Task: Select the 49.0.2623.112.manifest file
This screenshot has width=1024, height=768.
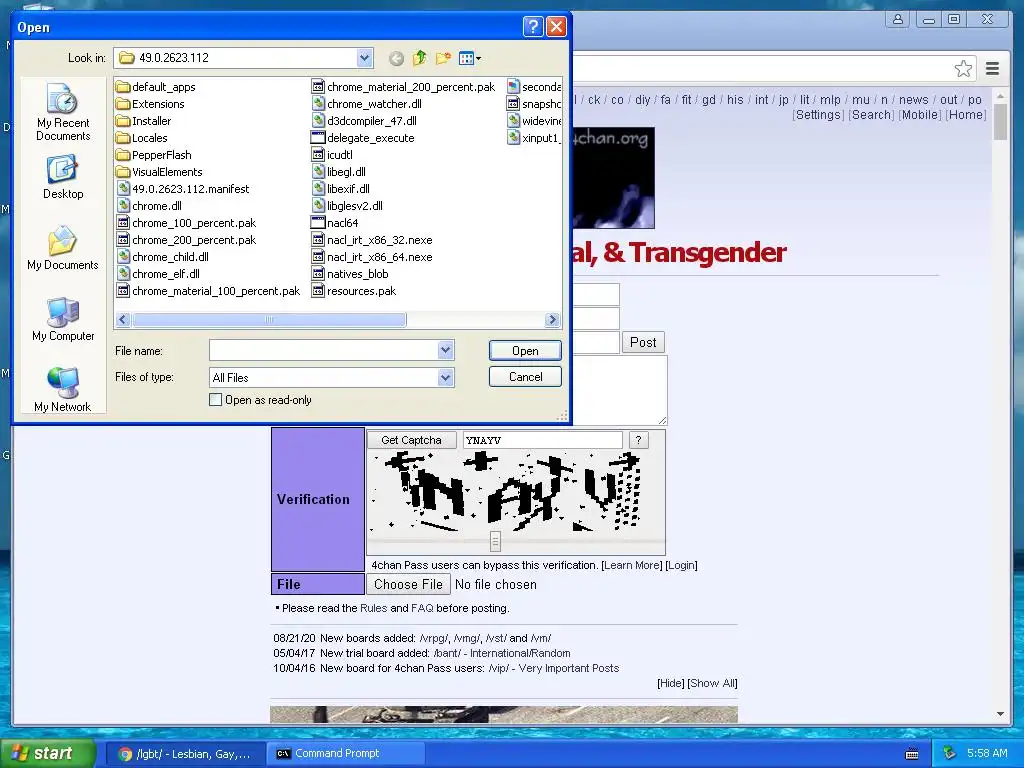Action: pos(183,189)
